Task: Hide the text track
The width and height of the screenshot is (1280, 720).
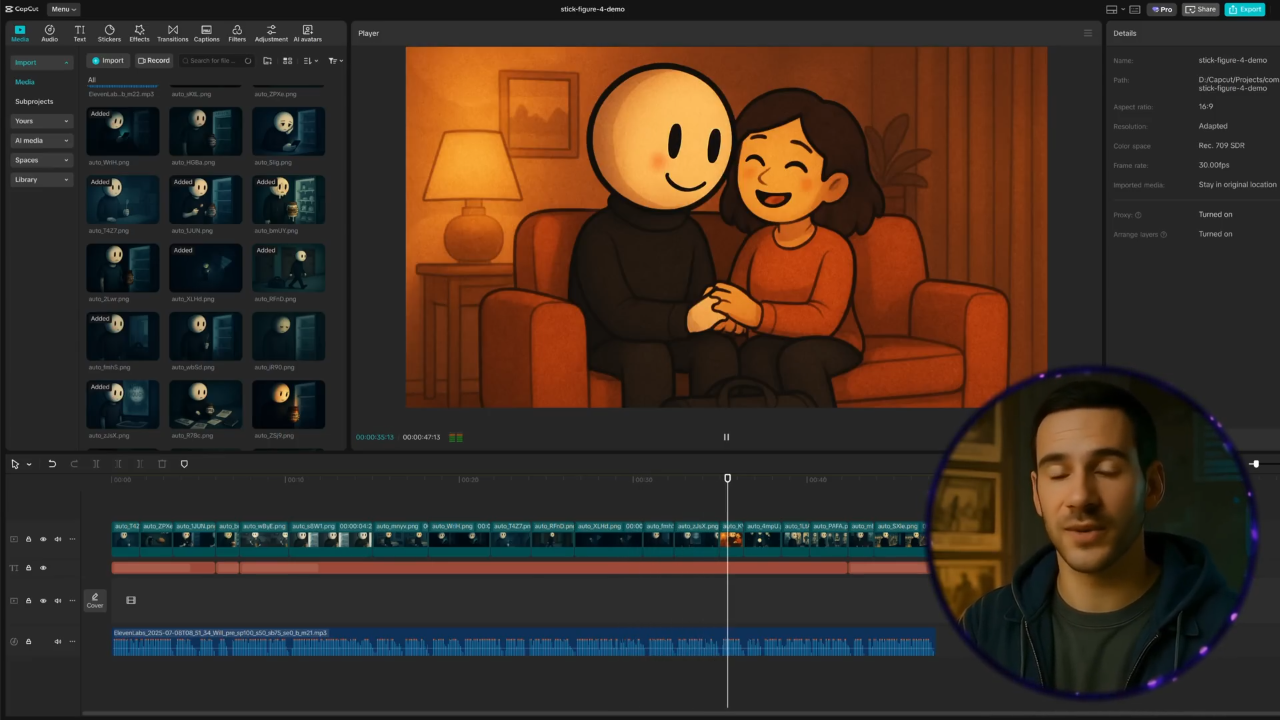Action: click(43, 568)
